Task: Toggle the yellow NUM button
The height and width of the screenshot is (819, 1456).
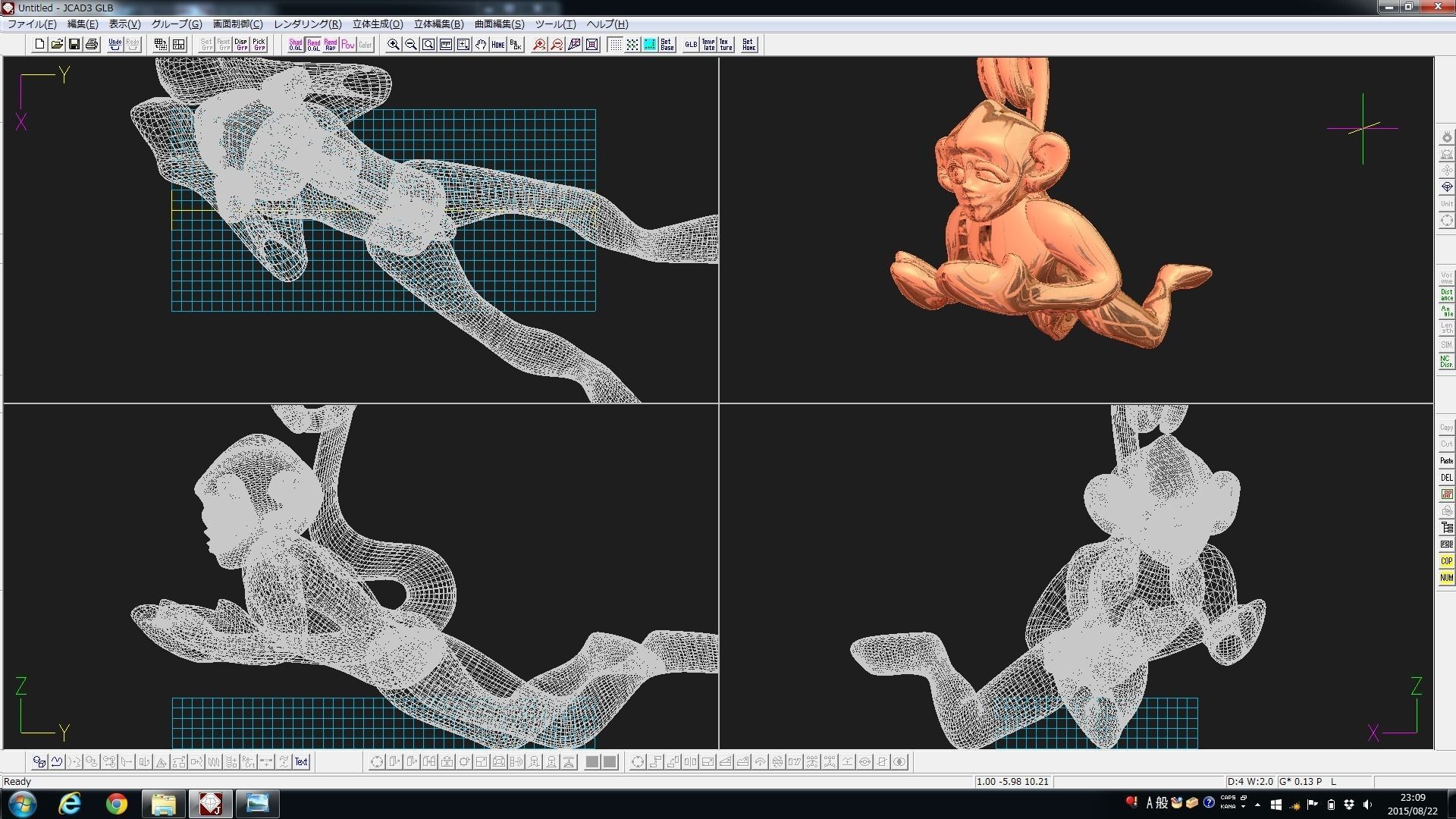Action: click(x=1447, y=578)
